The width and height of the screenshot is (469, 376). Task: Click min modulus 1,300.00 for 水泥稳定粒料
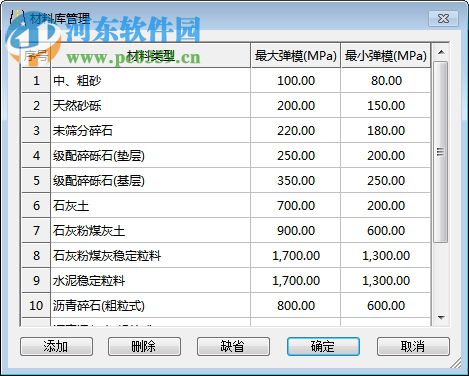386,281
